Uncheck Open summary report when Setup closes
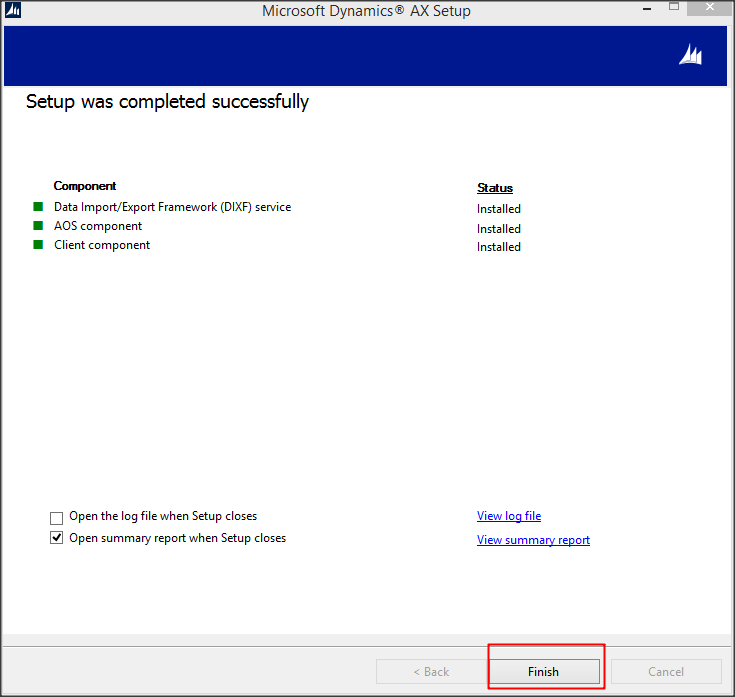 [56, 538]
